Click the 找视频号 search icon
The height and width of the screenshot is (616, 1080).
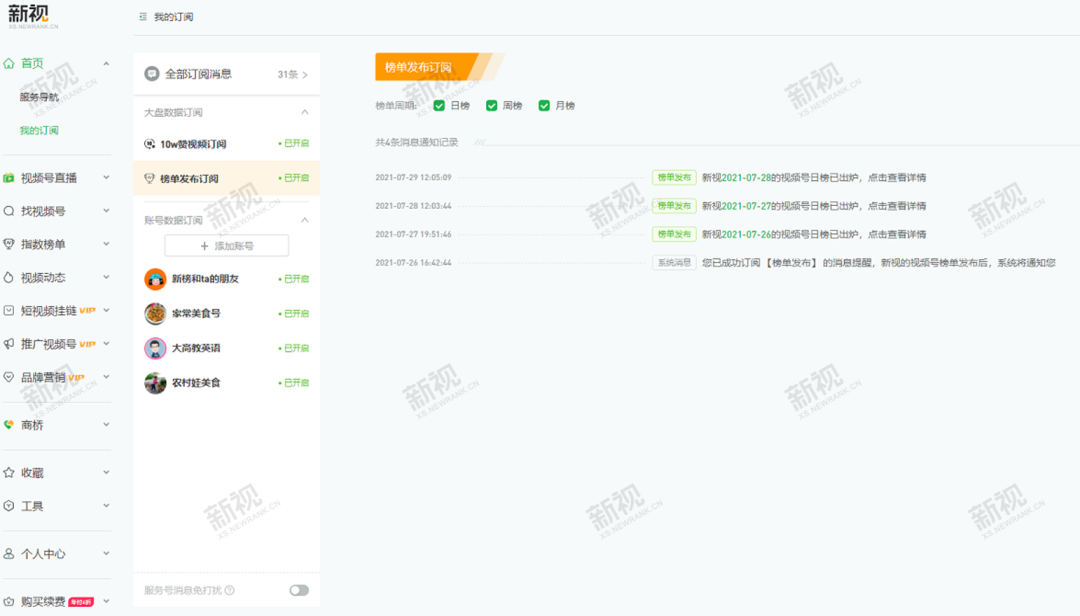(8, 211)
